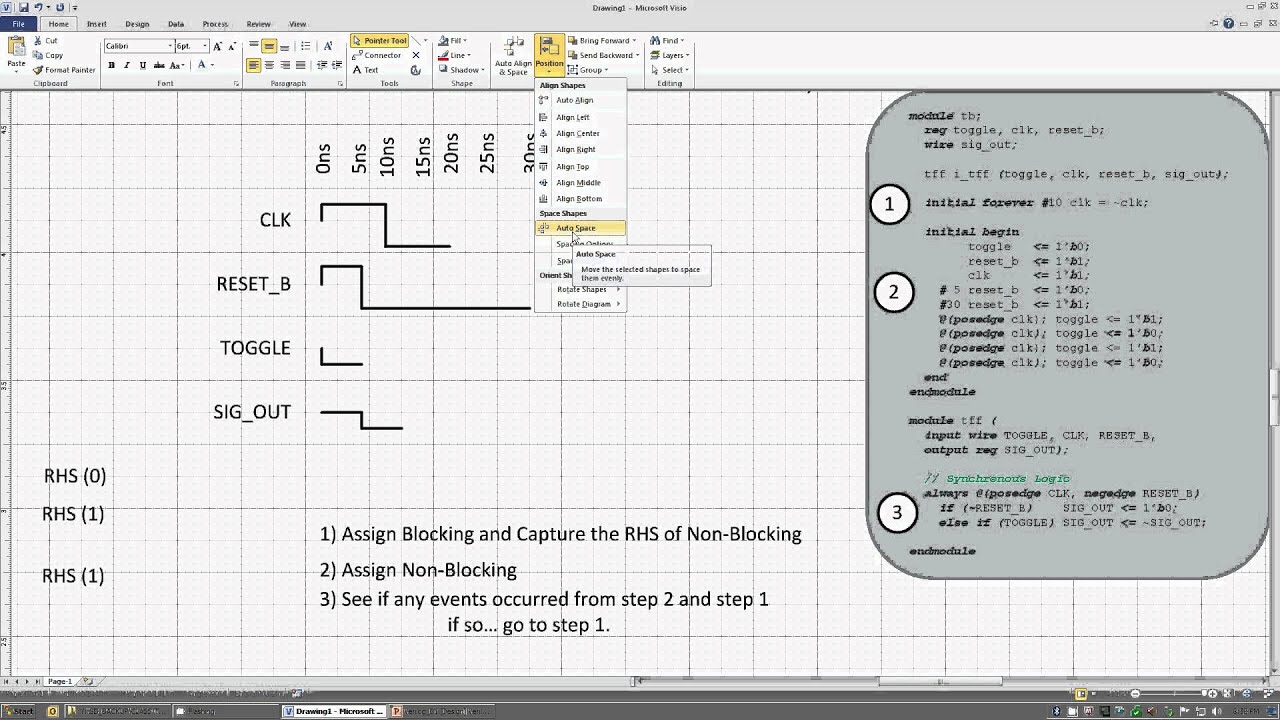
Task: Expand the Rotate Shapes submenu
Action: coord(581,289)
